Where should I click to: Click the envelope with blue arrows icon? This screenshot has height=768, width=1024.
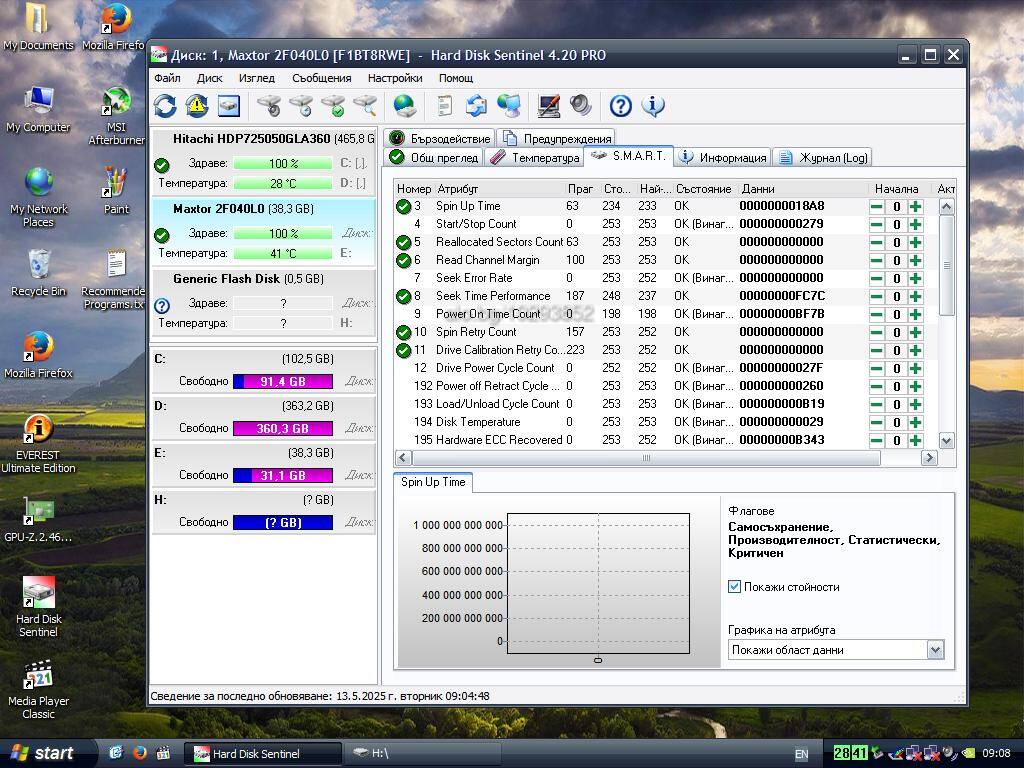(x=476, y=106)
